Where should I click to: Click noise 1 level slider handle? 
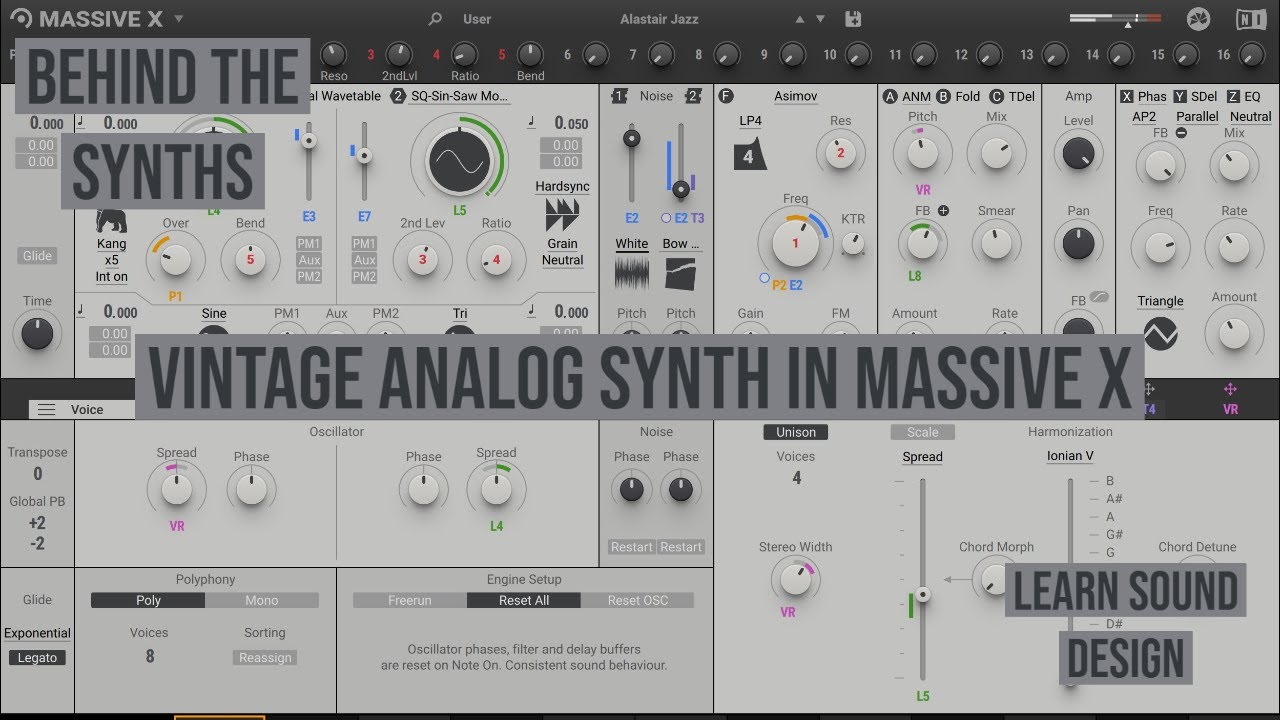coord(631,139)
